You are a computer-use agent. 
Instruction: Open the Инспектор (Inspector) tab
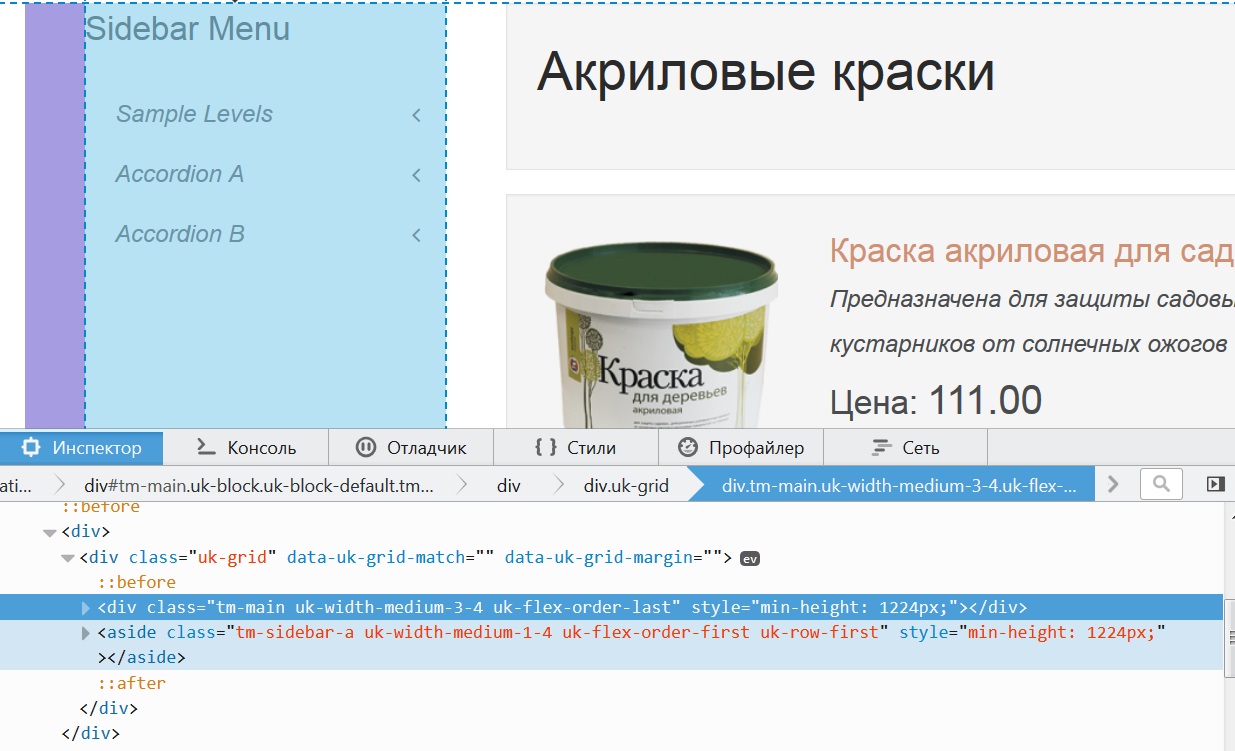(82, 448)
